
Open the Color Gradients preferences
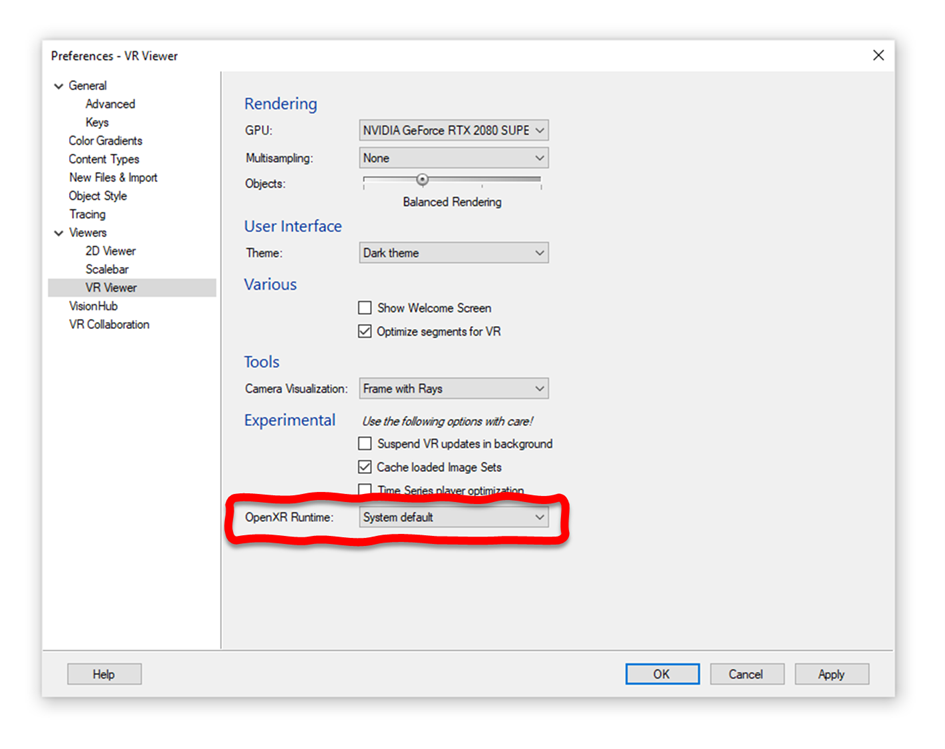[104, 140]
